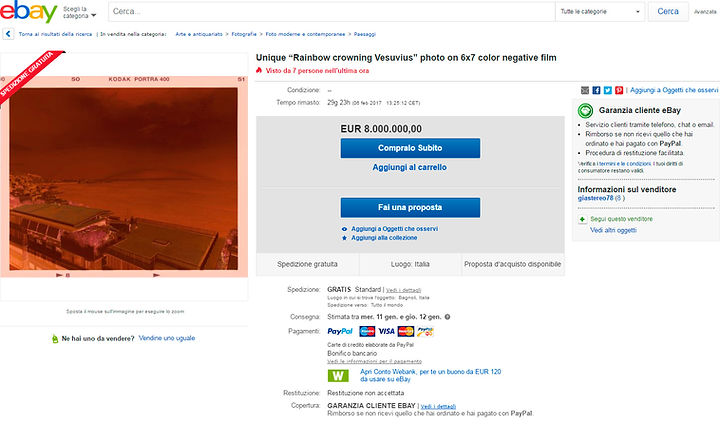The width and height of the screenshot is (720, 443).
Task: Click Vedi i dettagli next to Spedizione
Action: coord(403,290)
